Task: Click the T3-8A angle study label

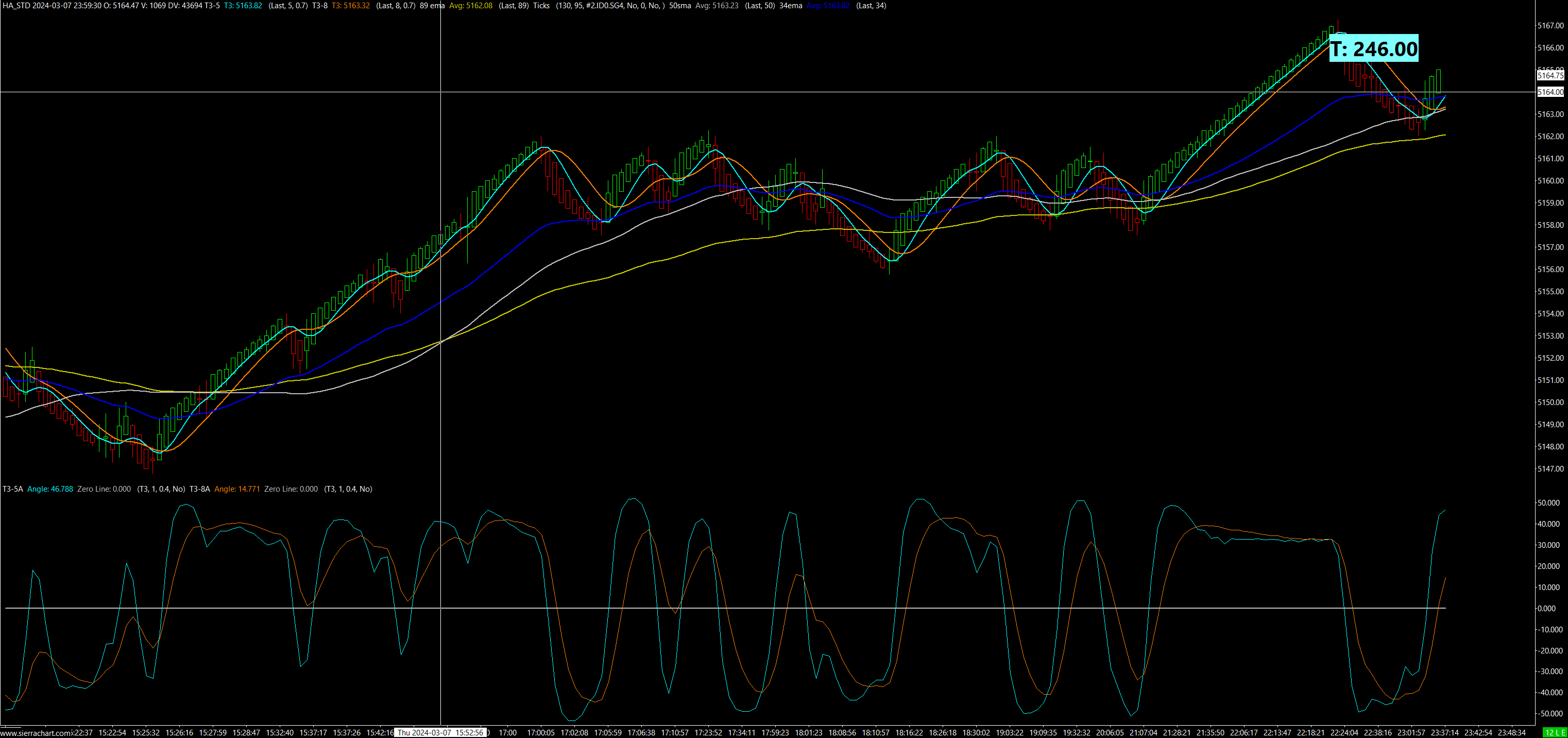Action: click(200, 489)
